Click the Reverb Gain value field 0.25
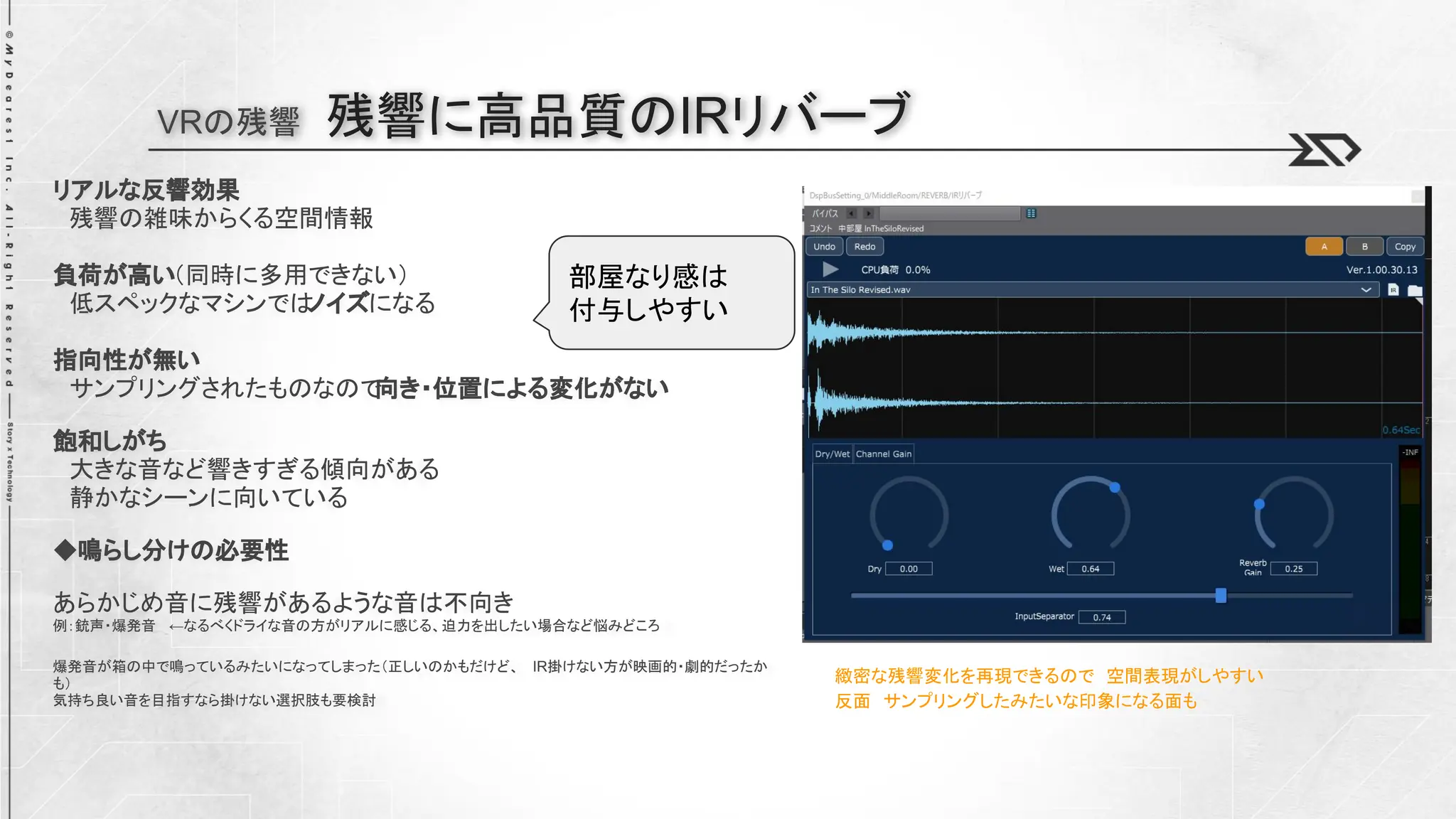This screenshot has height=819, width=1456. pyautogui.click(x=1294, y=569)
